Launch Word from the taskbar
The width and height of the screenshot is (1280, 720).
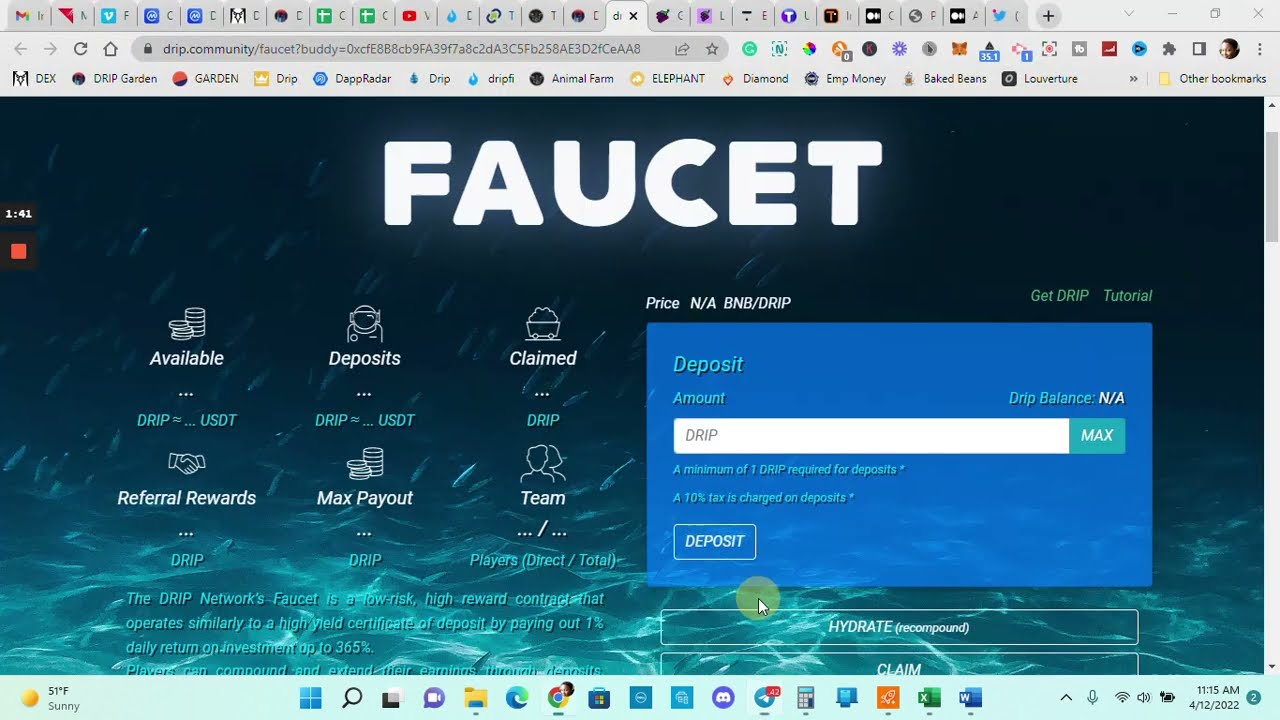click(970, 698)
